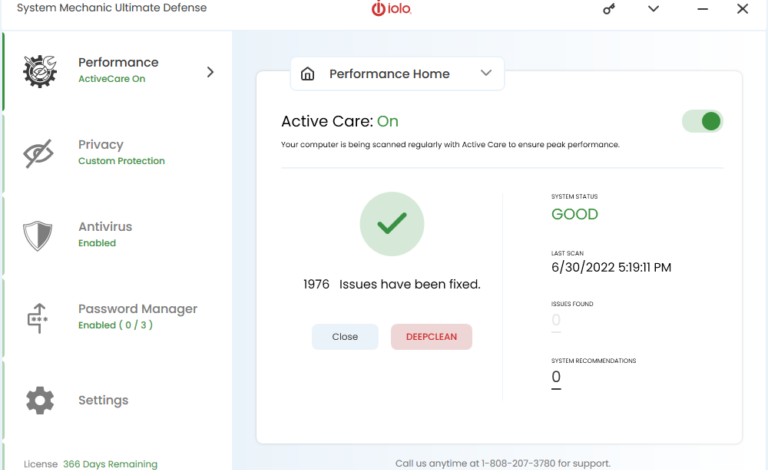Open the title bar dropdown arrow menu
The height and width of the screenshot is (470, 768).
coord(653,9)
